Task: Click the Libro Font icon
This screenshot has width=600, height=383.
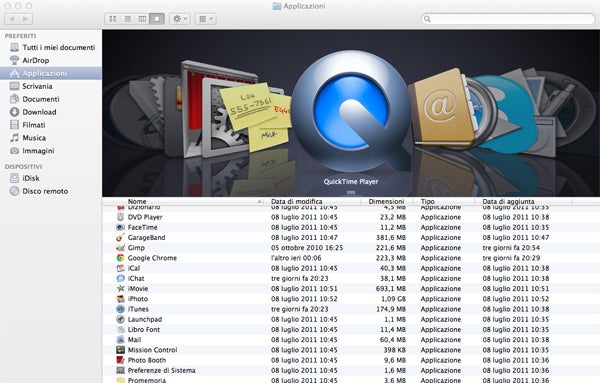Action: 121,329
